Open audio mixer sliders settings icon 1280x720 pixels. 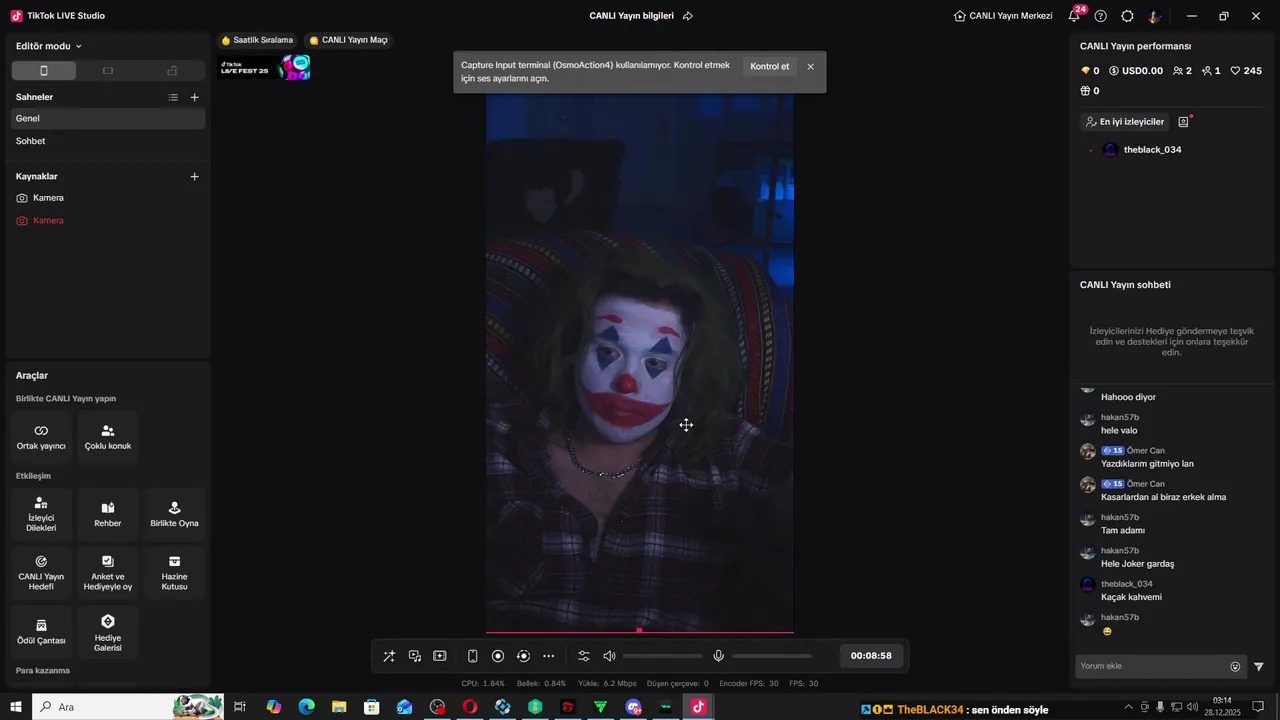tap(584, 656)
